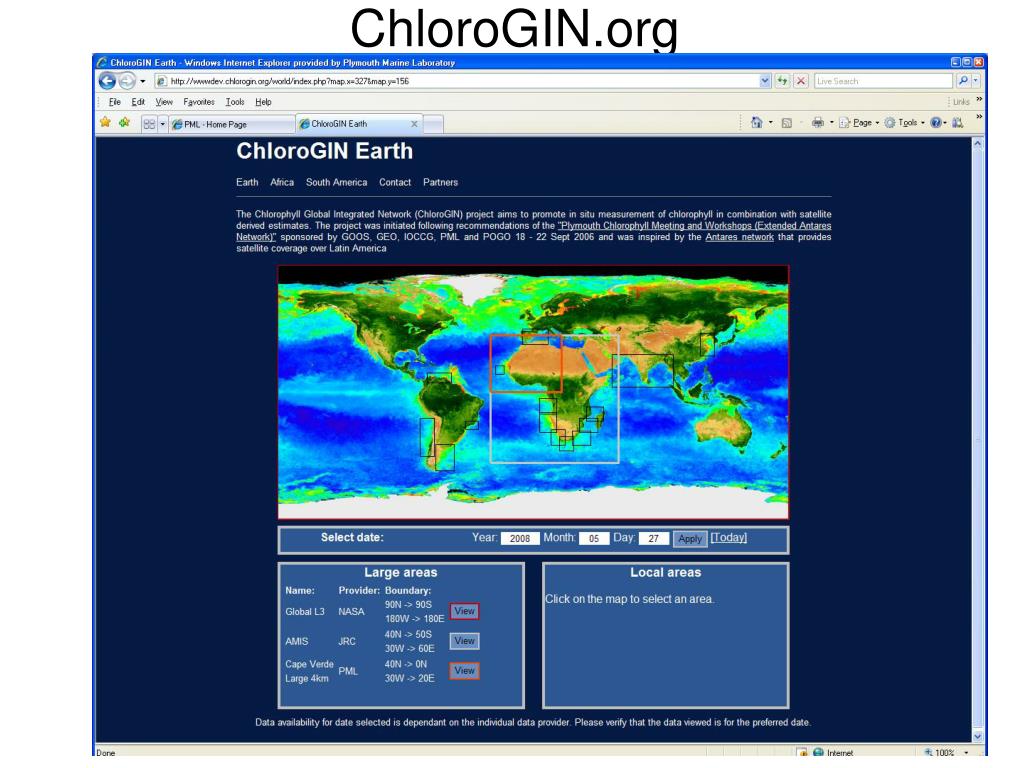Viewport: 1024px width, 768px height.
Task: Click the green Refresh page icon
Action: point(782,81)
